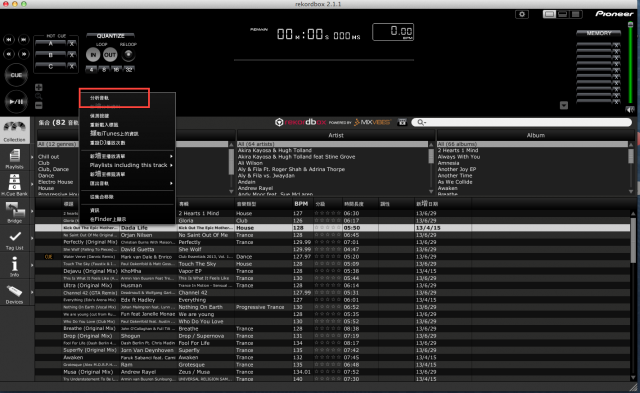Mute audio with the speaker icon
Image resolution: width=640 pixels, height=393 pixels.
(x=630, y=109)
